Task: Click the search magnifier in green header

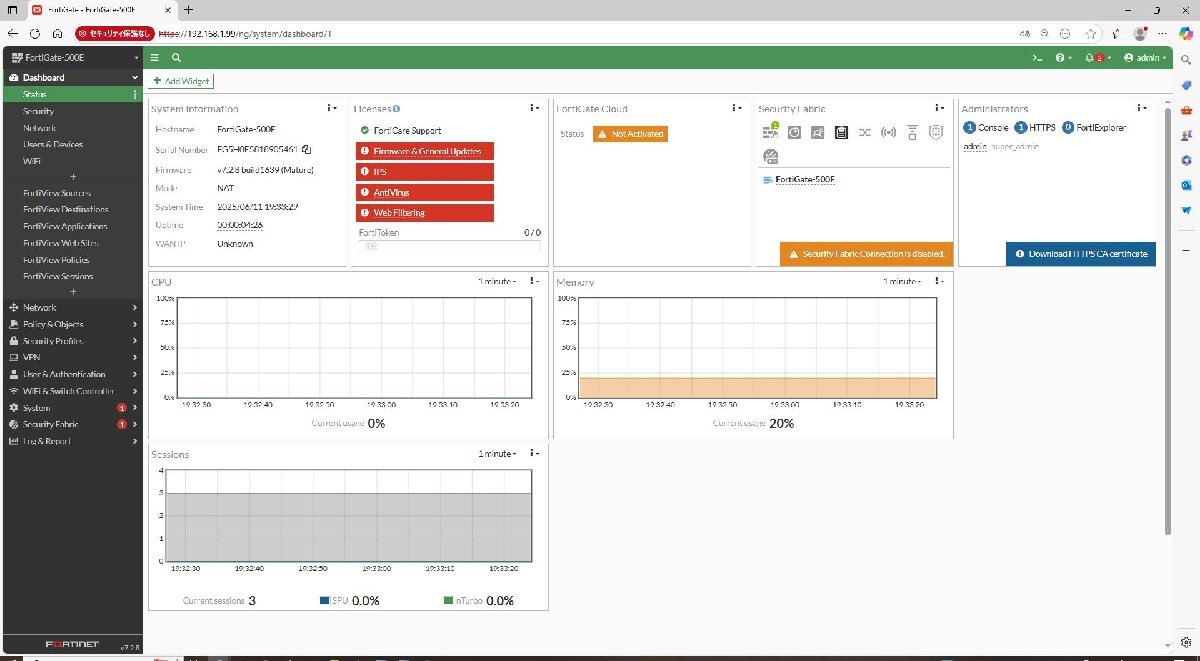Action: click(176, 58)
